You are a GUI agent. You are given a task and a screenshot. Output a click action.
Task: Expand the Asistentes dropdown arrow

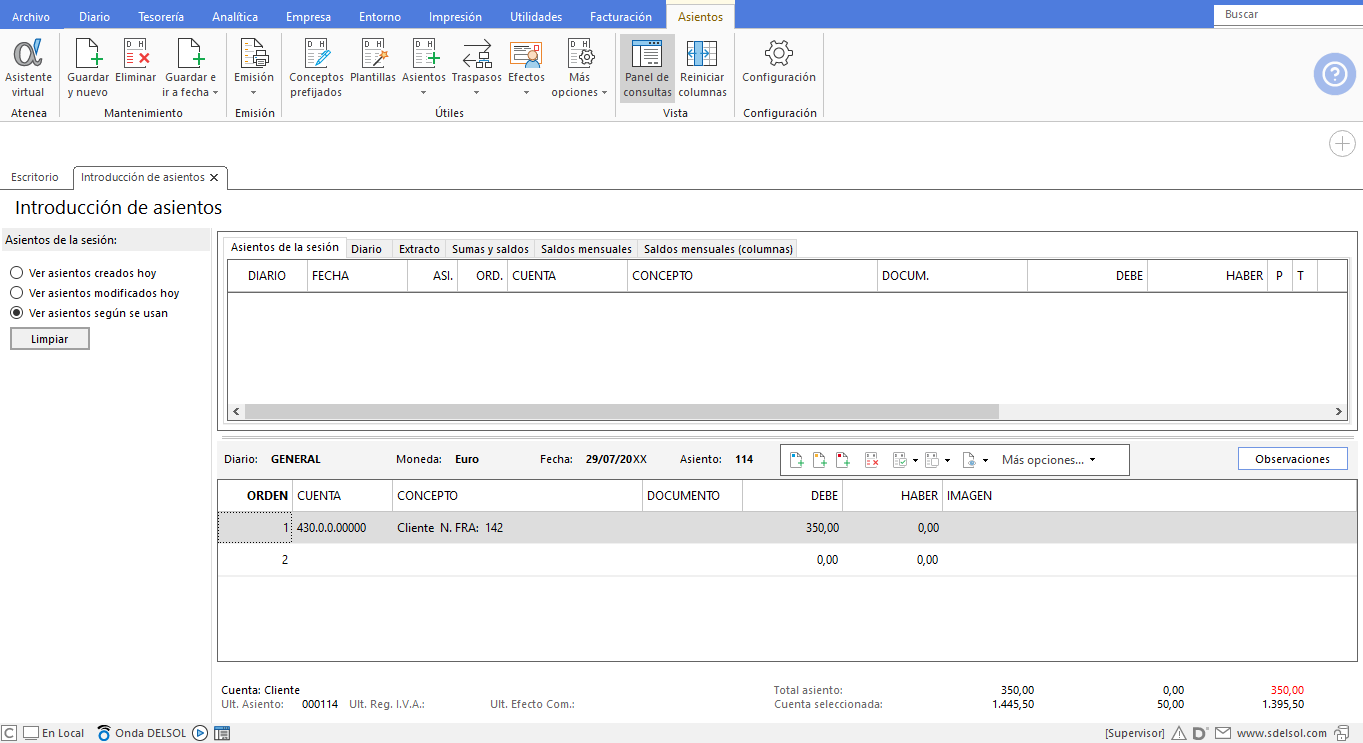click(424, 93)
